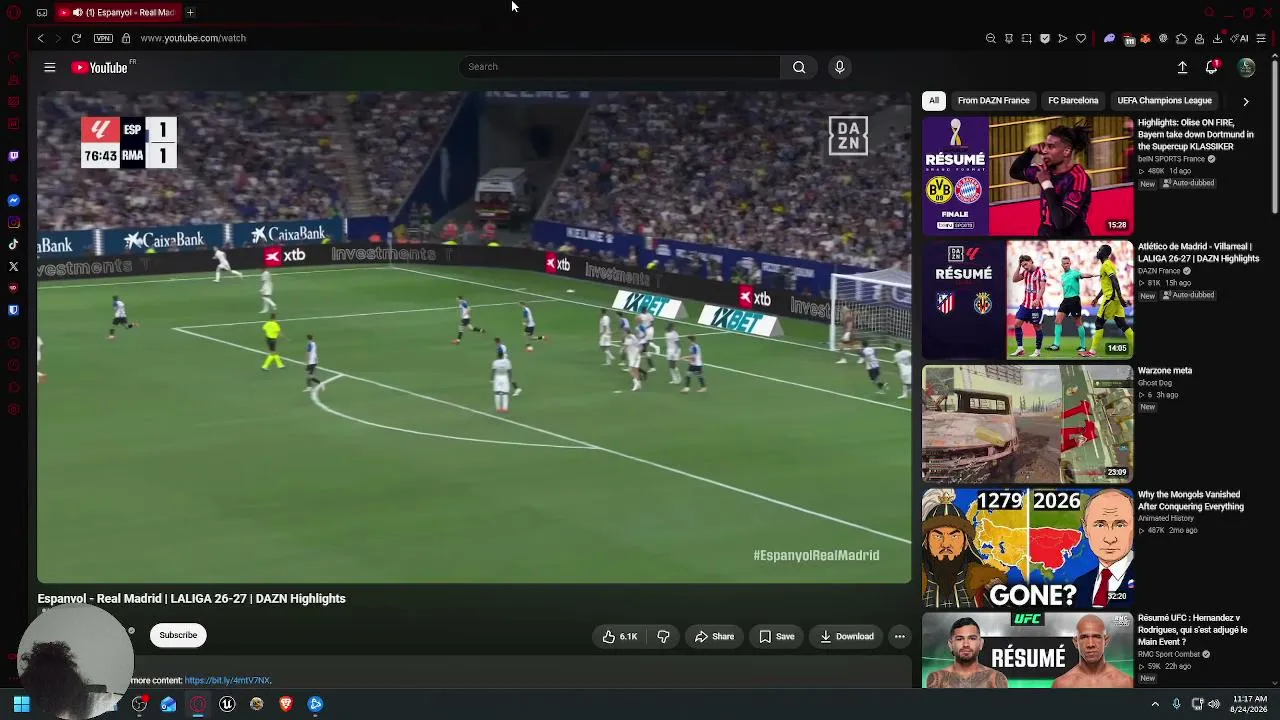
Task: Show hidden system tray icons
Action: click(1155, 704)
